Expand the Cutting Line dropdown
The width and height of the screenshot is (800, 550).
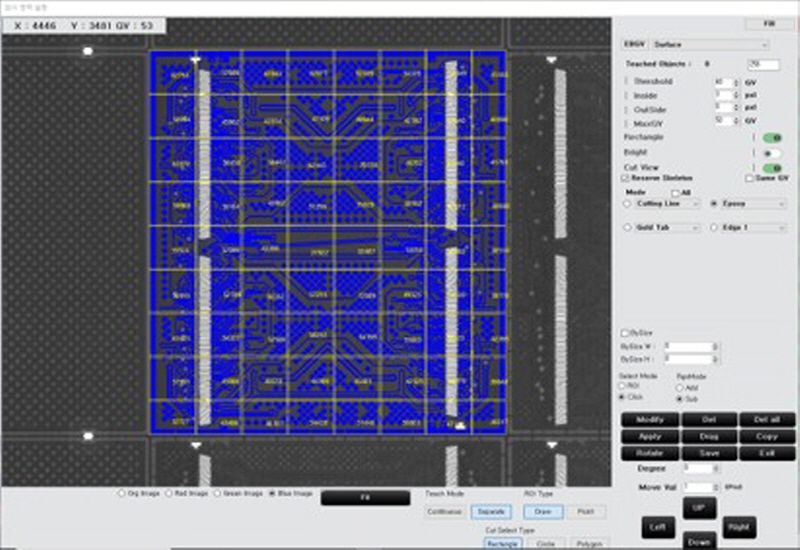[x=666, y=204]
